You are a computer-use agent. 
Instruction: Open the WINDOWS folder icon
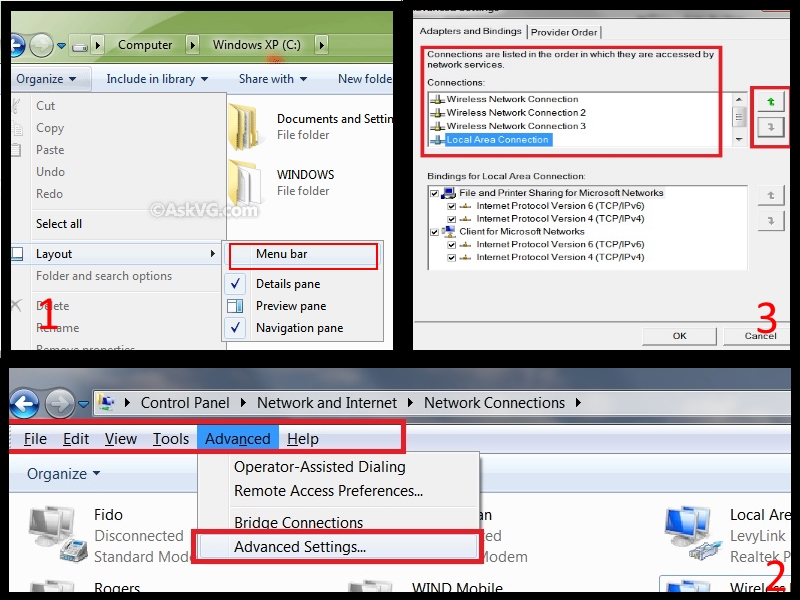(245, 182)
